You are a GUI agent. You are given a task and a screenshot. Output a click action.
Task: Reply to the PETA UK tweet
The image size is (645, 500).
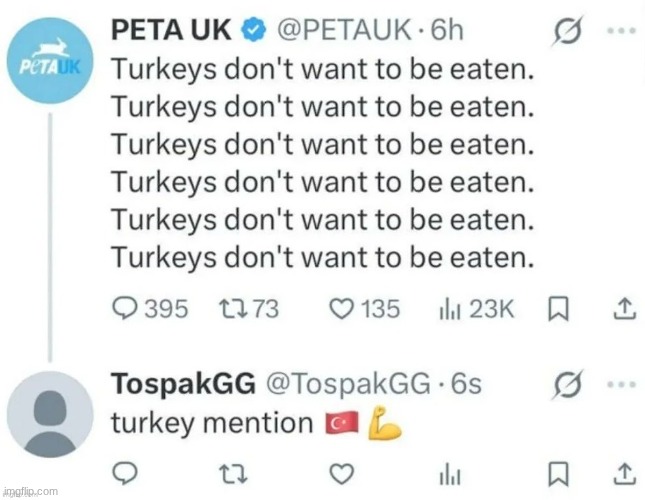tap(124, 310)
